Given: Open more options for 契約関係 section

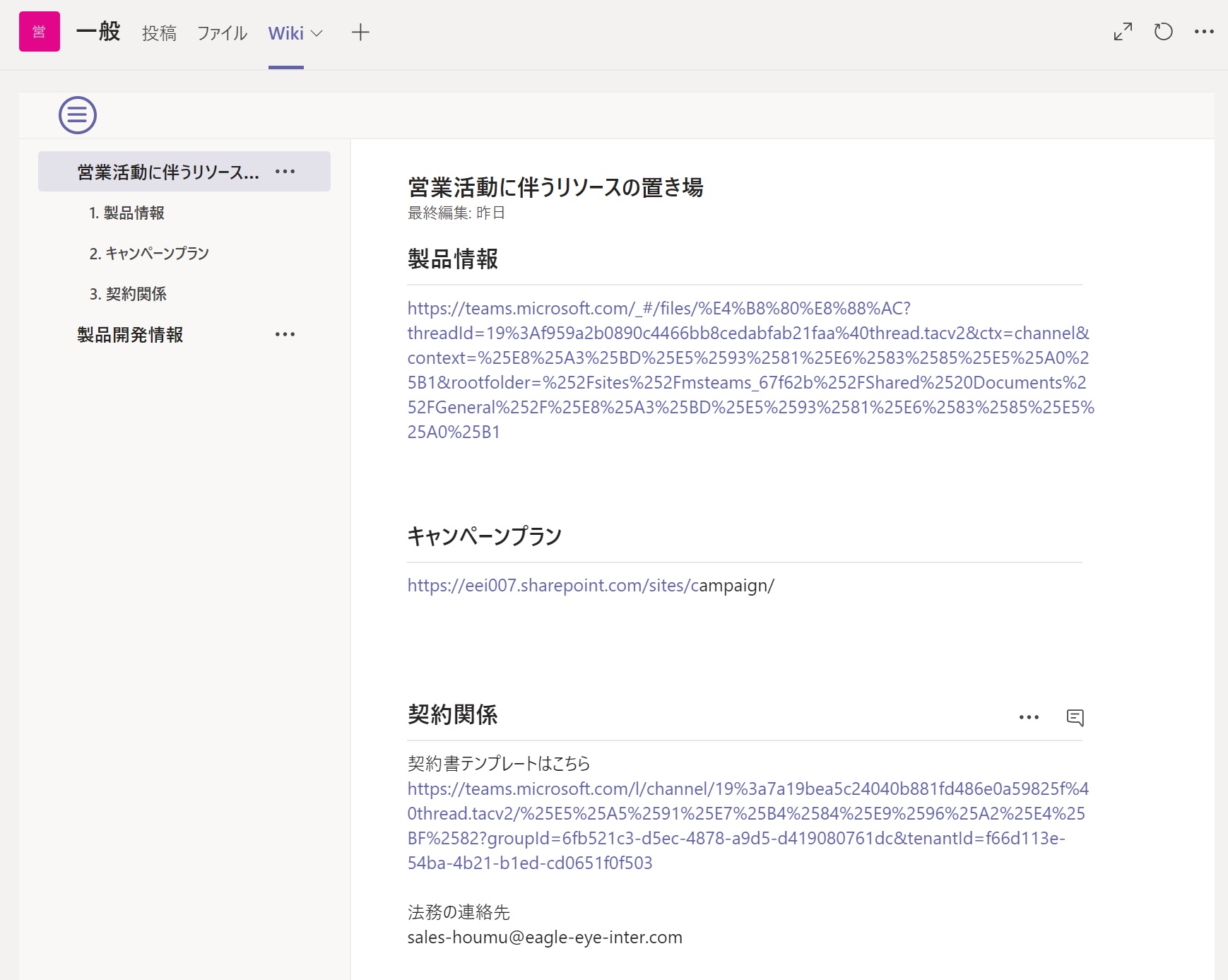Looking at the screenshot, I should click(1029, 718).
